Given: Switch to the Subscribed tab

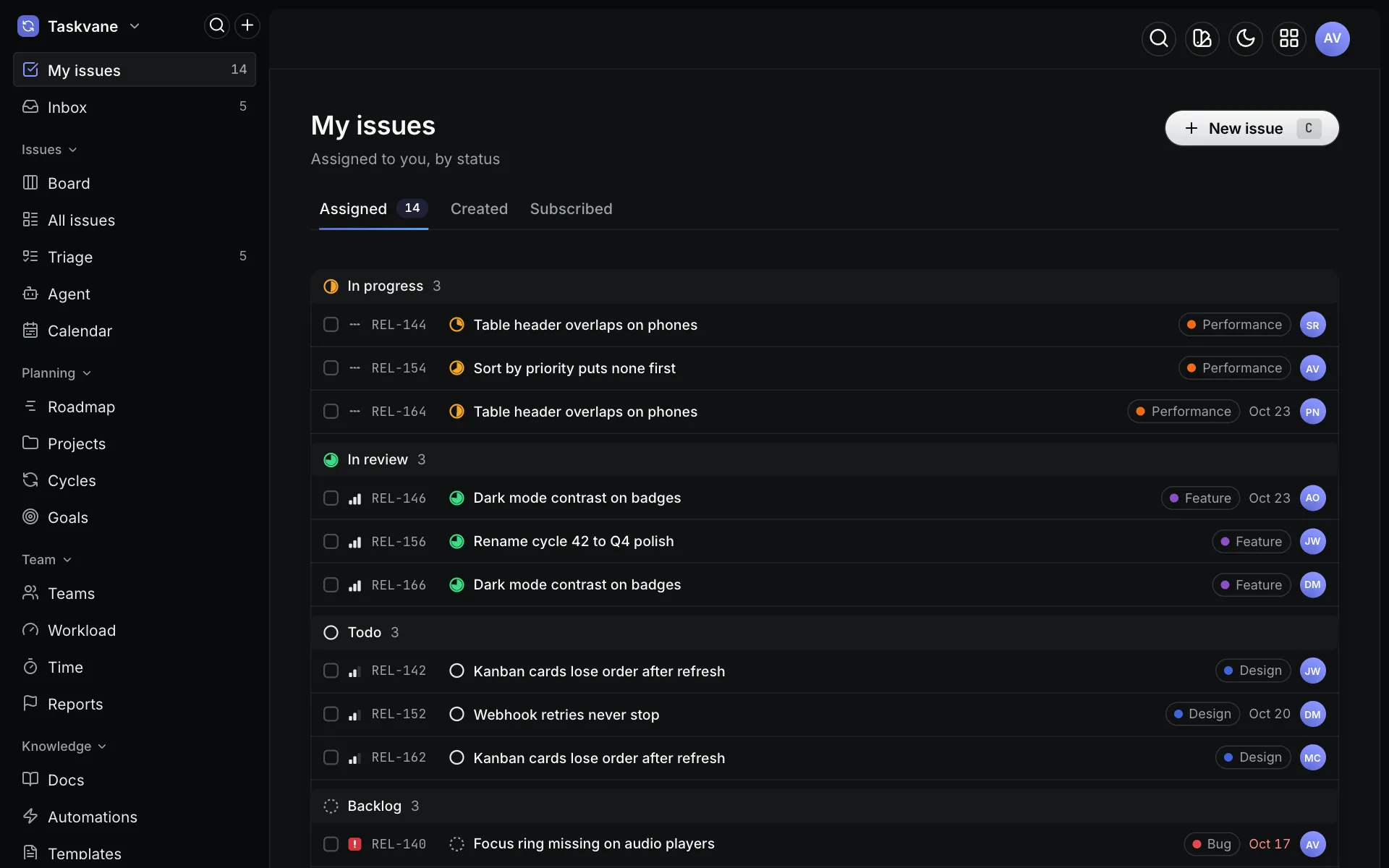Looking at the screenshot, I should point(571,209).
